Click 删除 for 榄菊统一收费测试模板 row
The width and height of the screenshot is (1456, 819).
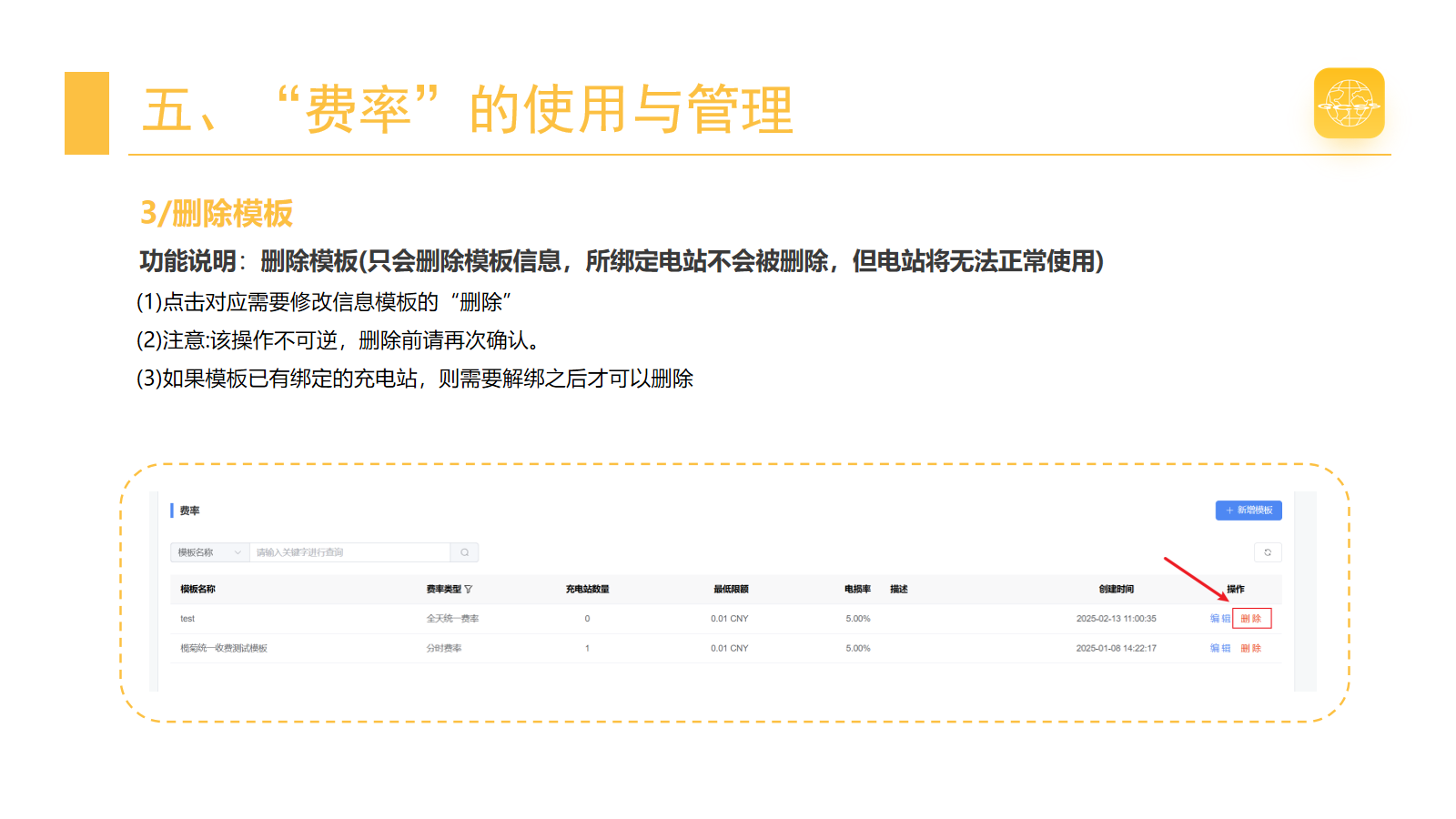click(x=1251, y=649)
